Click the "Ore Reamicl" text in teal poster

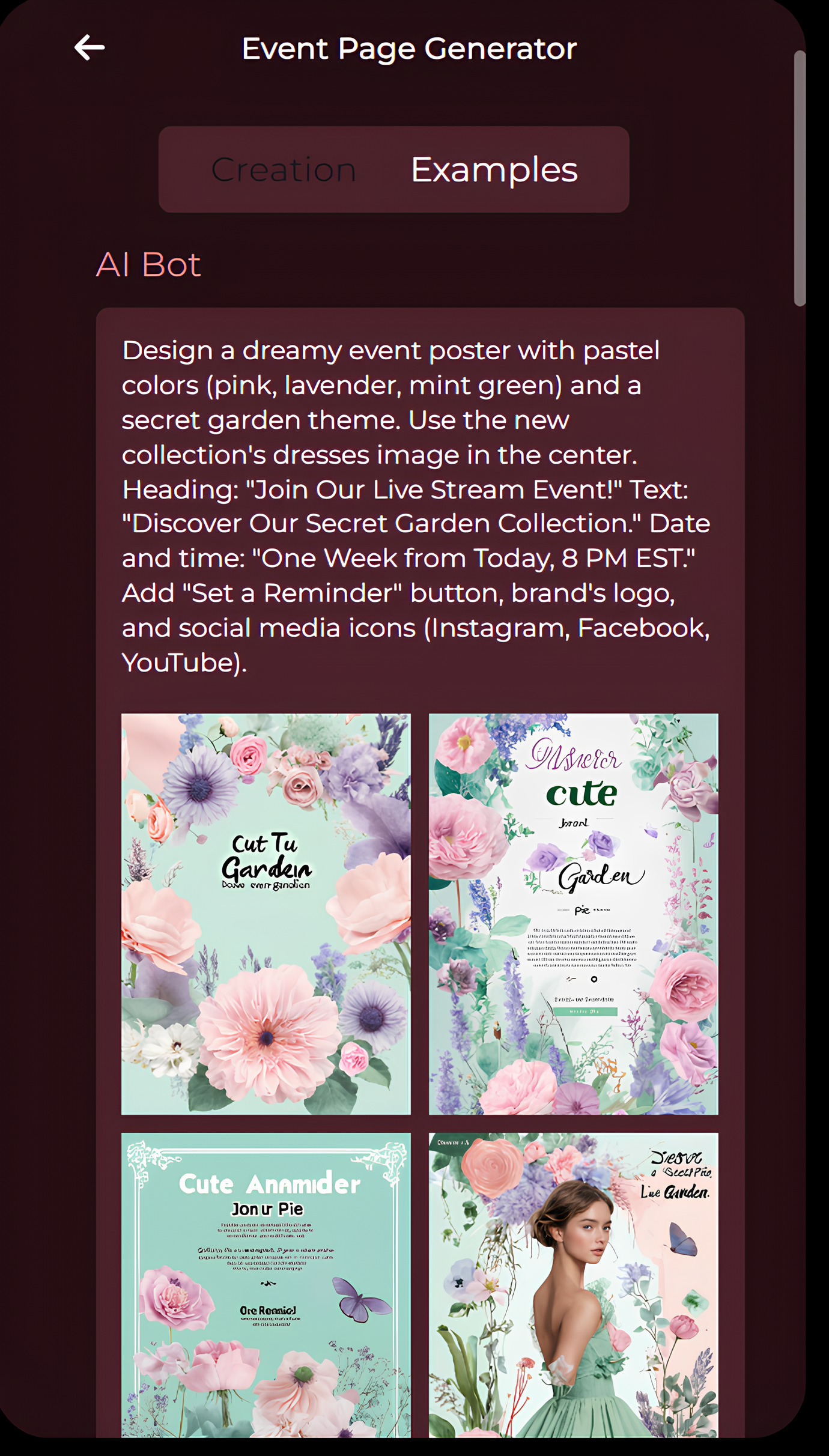click(268, 1310)
